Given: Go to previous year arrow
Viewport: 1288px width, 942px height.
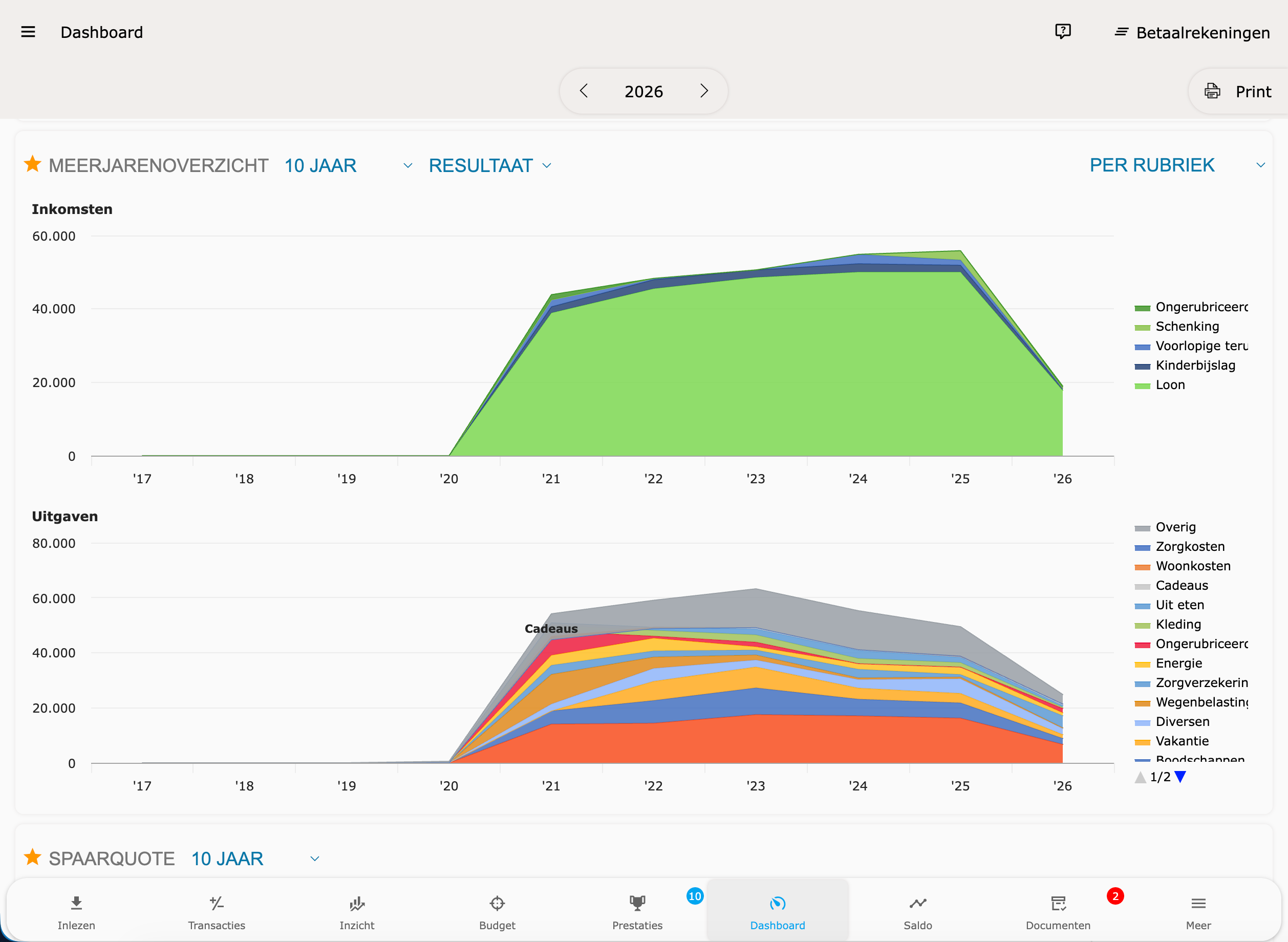Looking at the screenshot, I should pos(584,91).
